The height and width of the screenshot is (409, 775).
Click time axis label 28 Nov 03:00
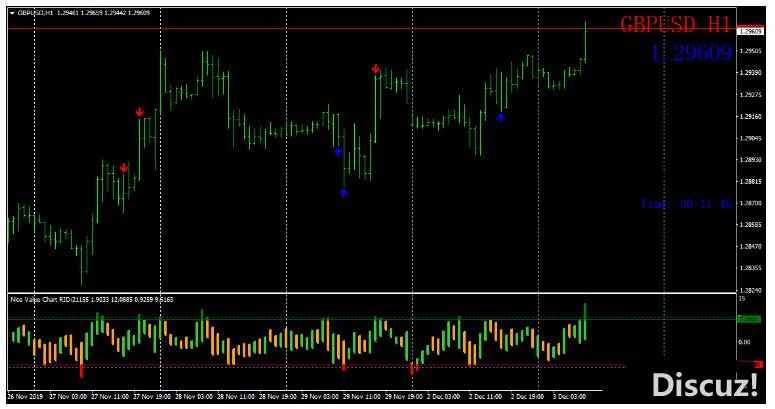coord(194,397)
